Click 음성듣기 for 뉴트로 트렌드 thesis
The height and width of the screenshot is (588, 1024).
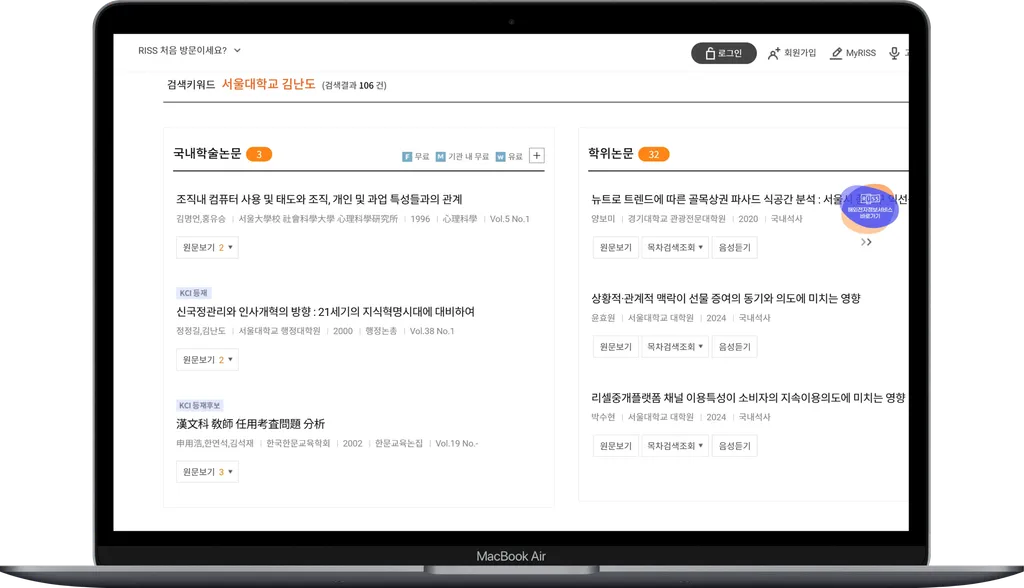click(735, 248)
